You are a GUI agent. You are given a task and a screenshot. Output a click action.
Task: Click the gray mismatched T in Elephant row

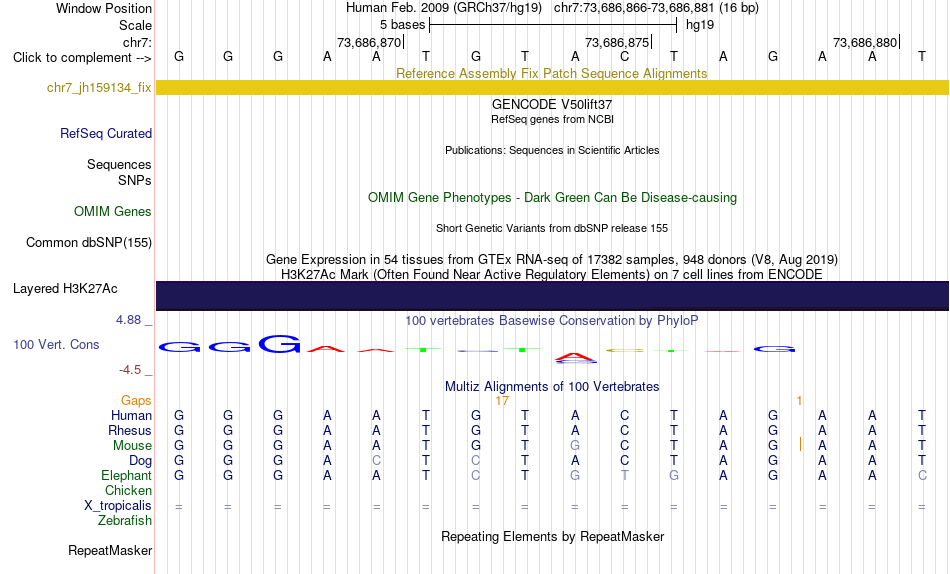click(625, 475)
